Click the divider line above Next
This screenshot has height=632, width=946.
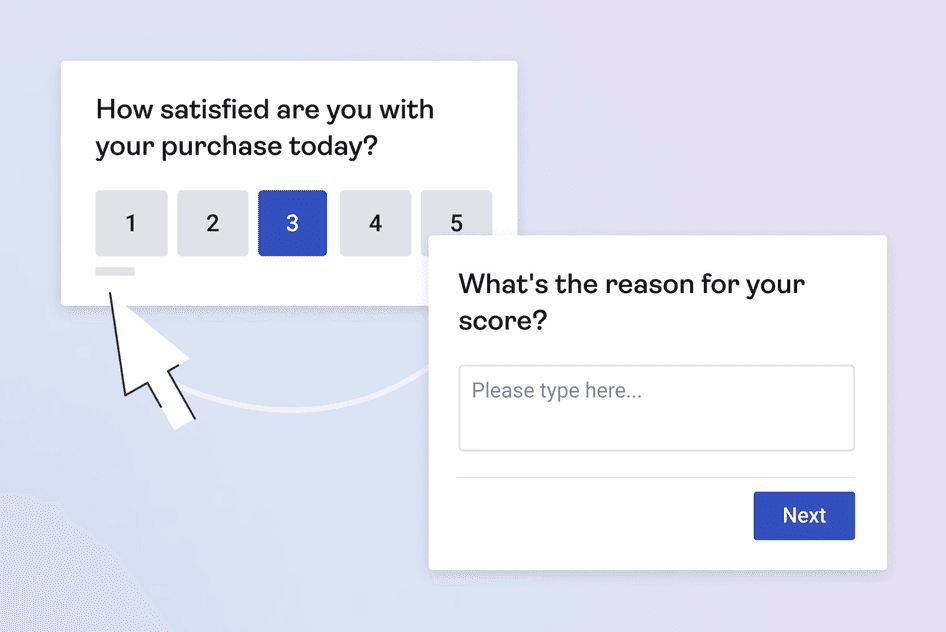655,478
